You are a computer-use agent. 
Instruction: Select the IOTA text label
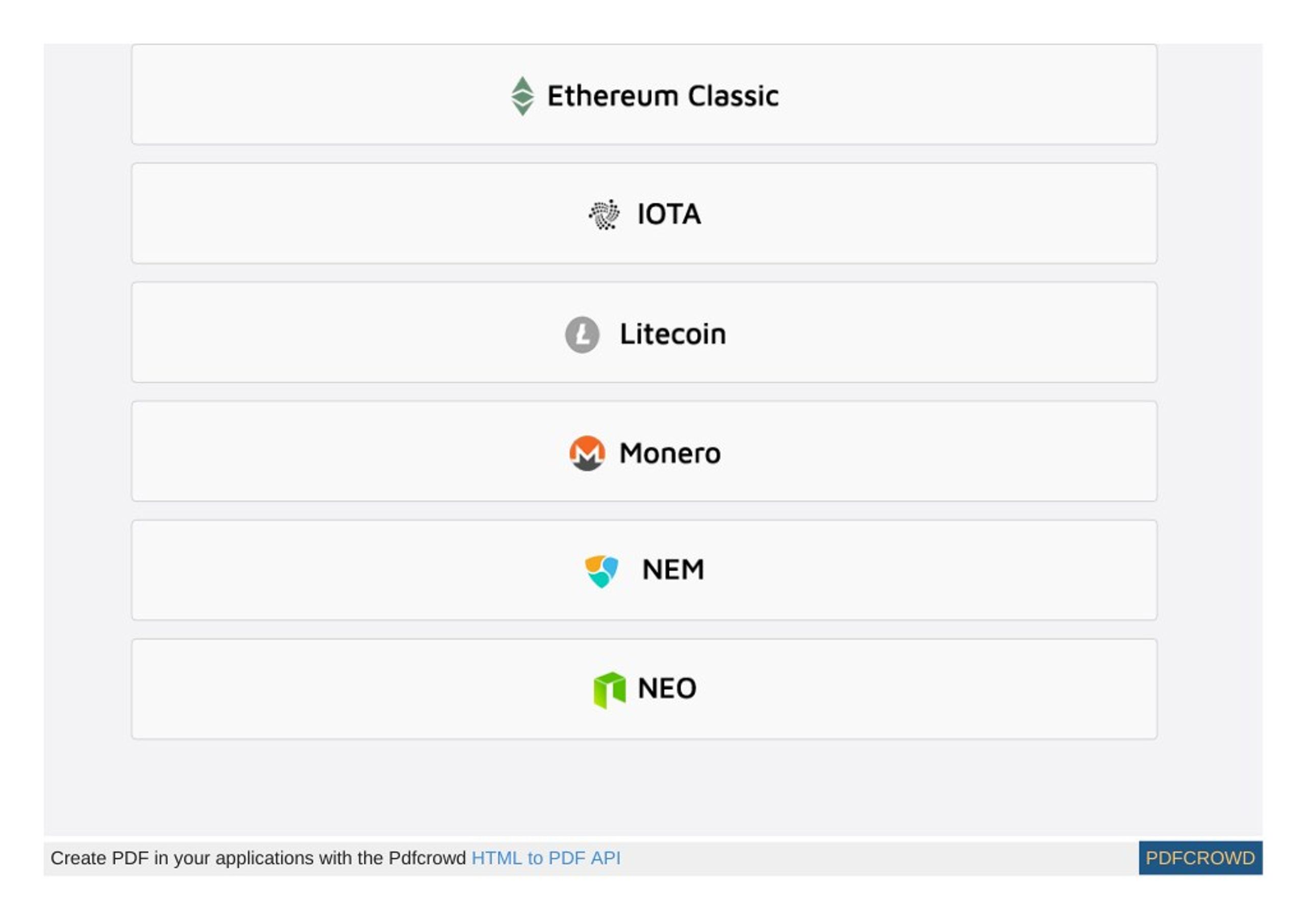[669, 215]
